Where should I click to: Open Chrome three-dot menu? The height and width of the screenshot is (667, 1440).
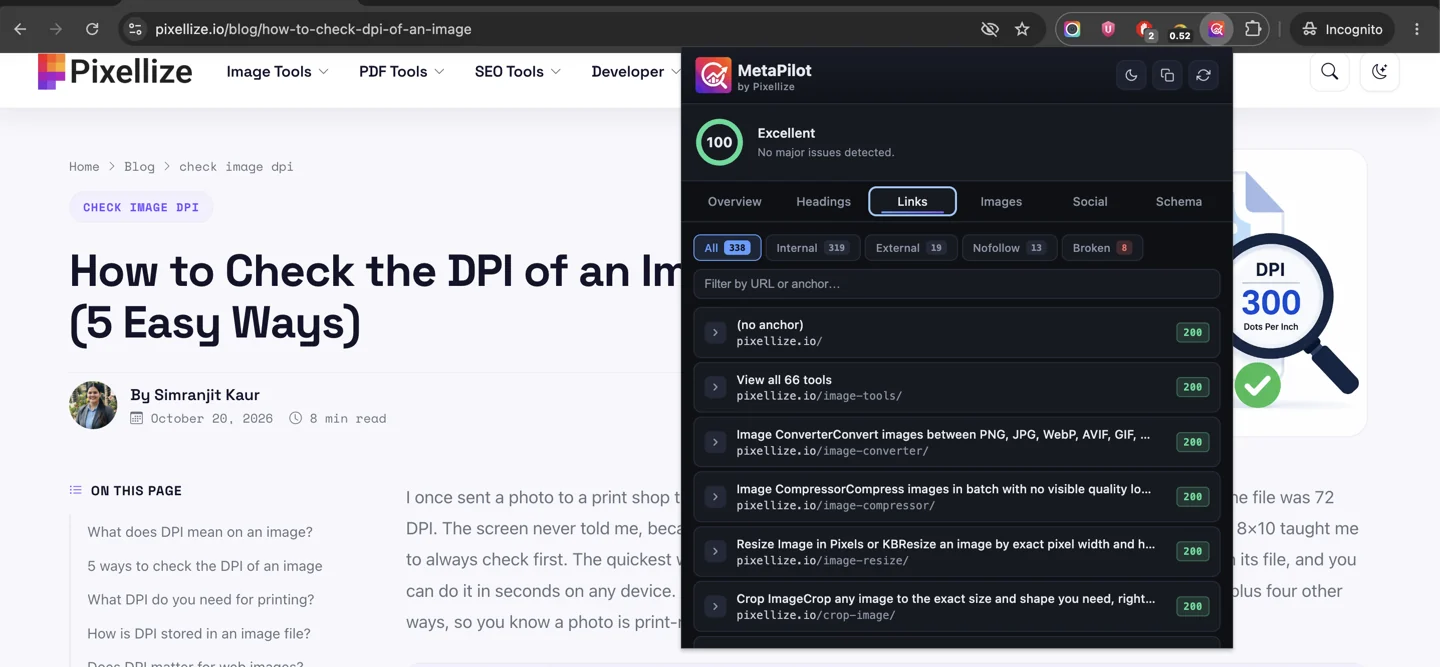(x=1417, y=29)
